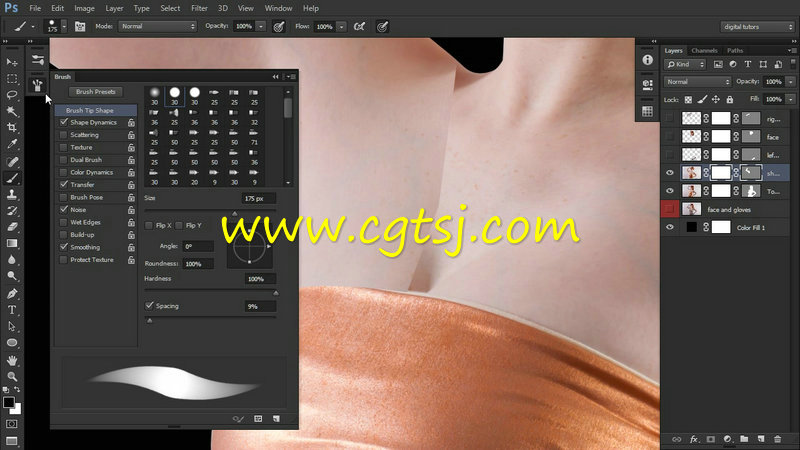Select the Clone Stamp tool
Image resolution: width=800 pixels, height=450 pixels.
(12, 194)
